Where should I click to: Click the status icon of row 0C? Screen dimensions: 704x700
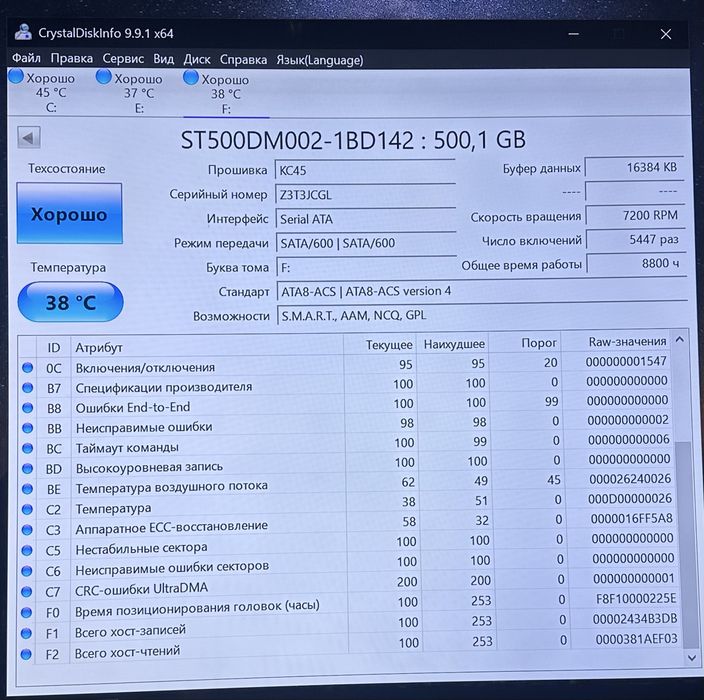click(x=27, y=368)
